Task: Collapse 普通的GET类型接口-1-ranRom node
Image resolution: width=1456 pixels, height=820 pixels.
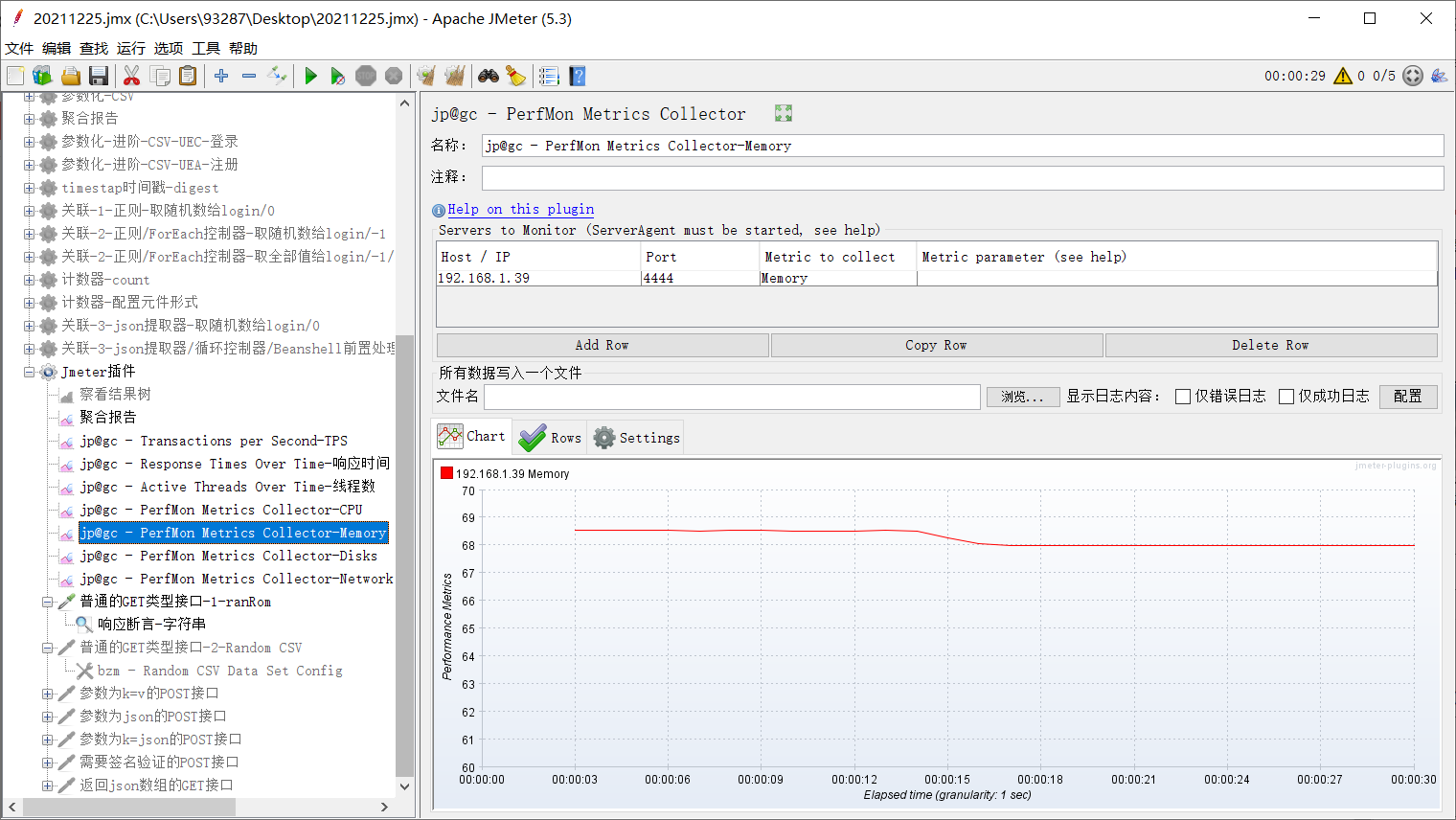Action: click(47, 602)
